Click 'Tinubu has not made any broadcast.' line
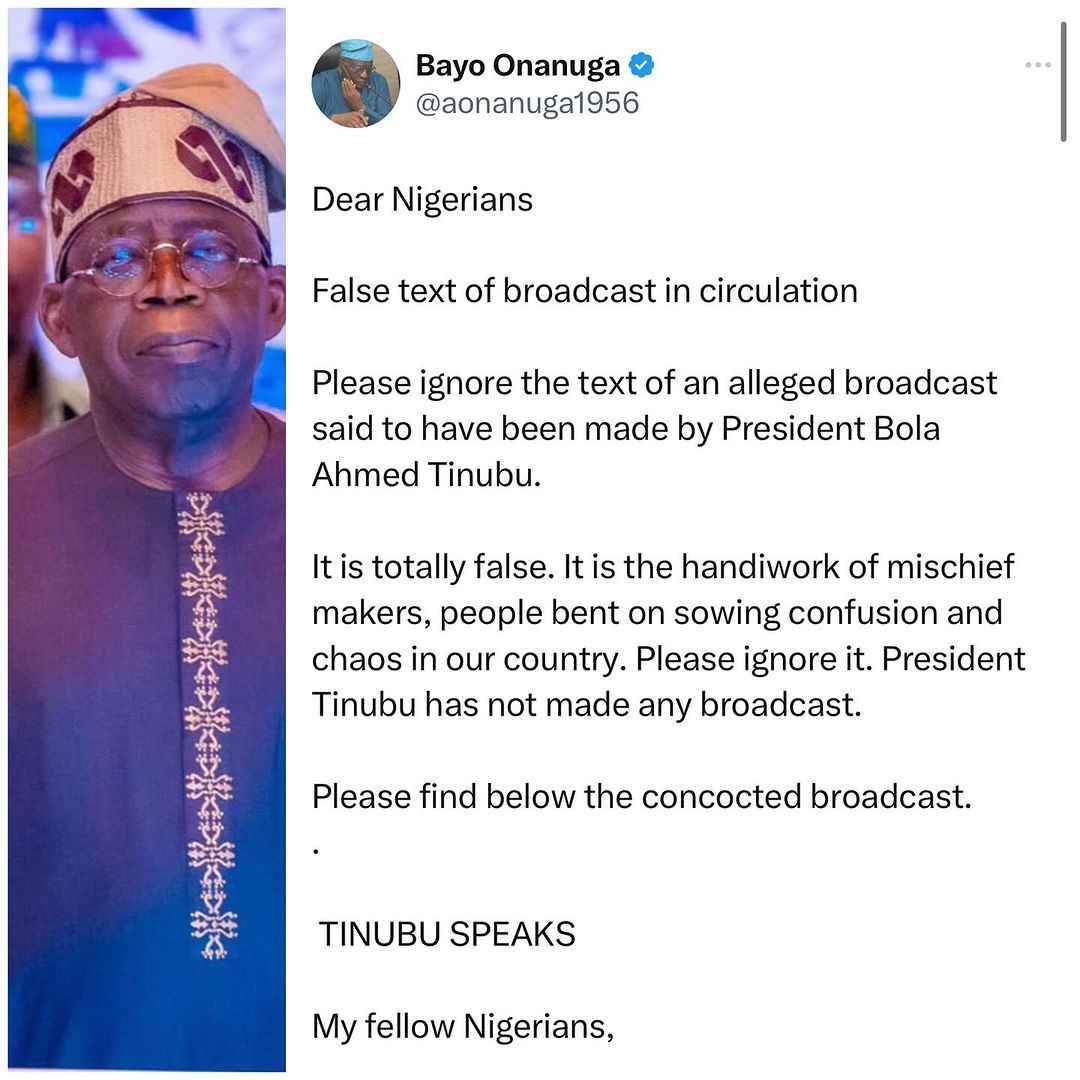 (x=587, y=705)
